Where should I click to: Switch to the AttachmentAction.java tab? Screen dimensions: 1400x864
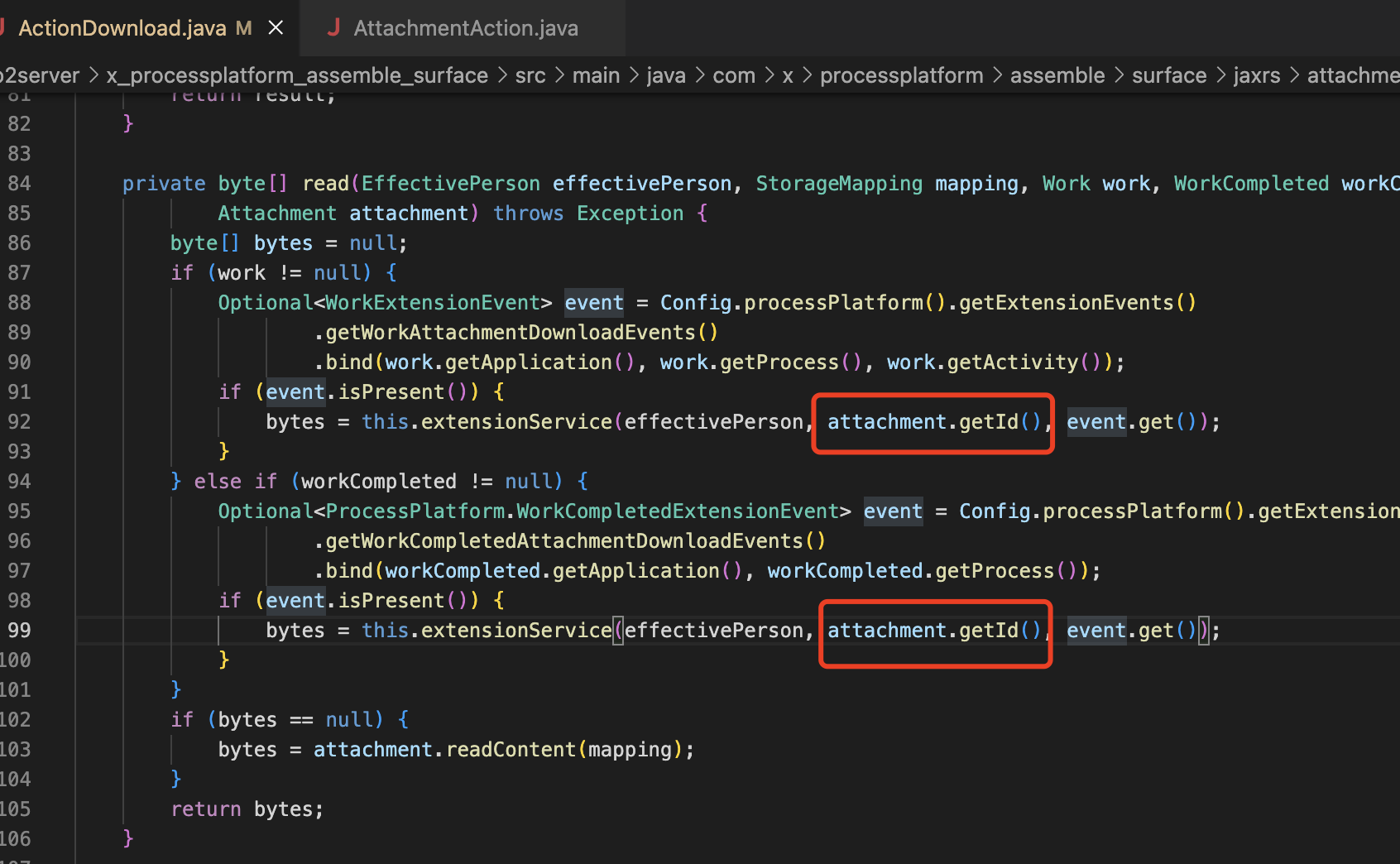(465, 28)
